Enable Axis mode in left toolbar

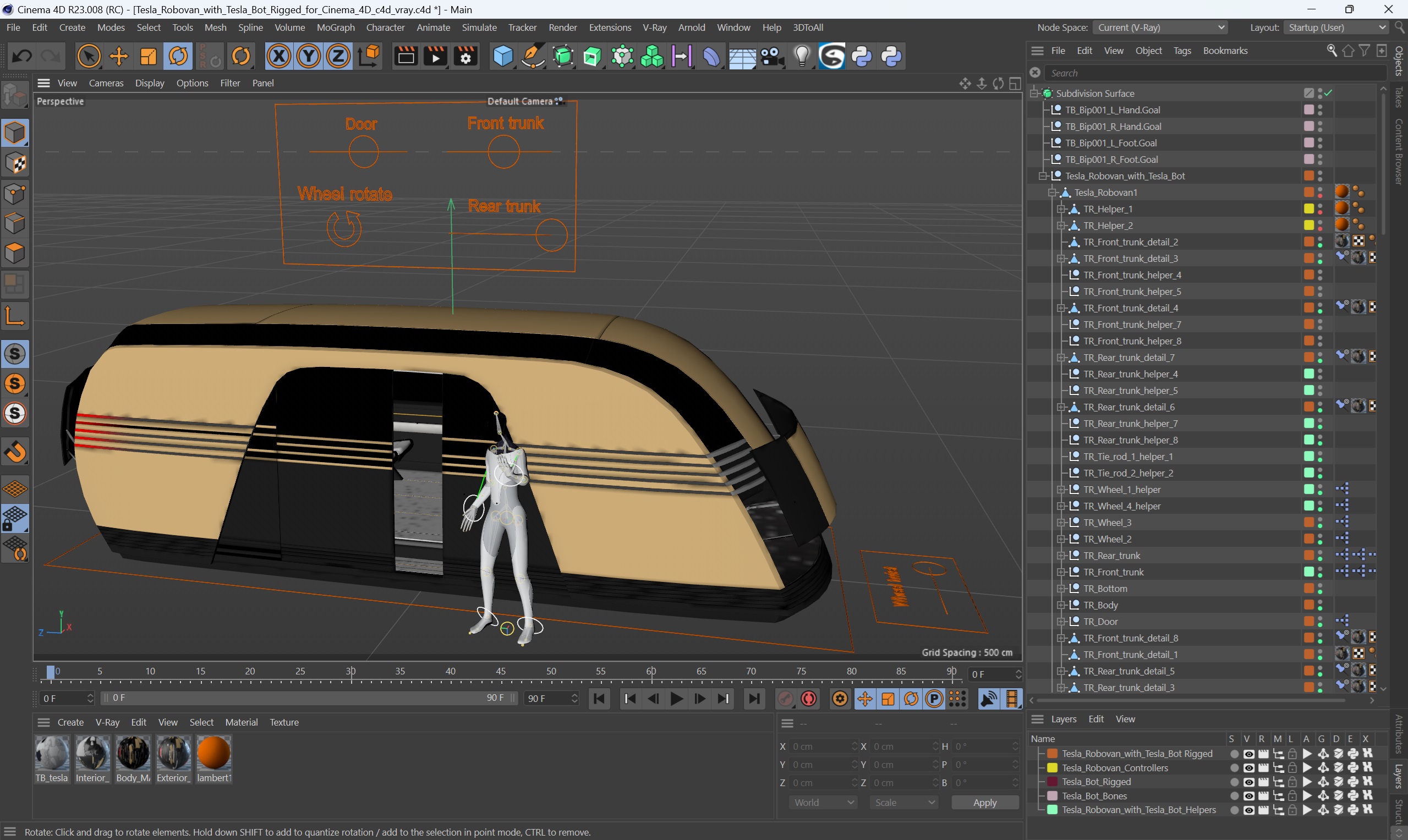(x=15, y=316)
